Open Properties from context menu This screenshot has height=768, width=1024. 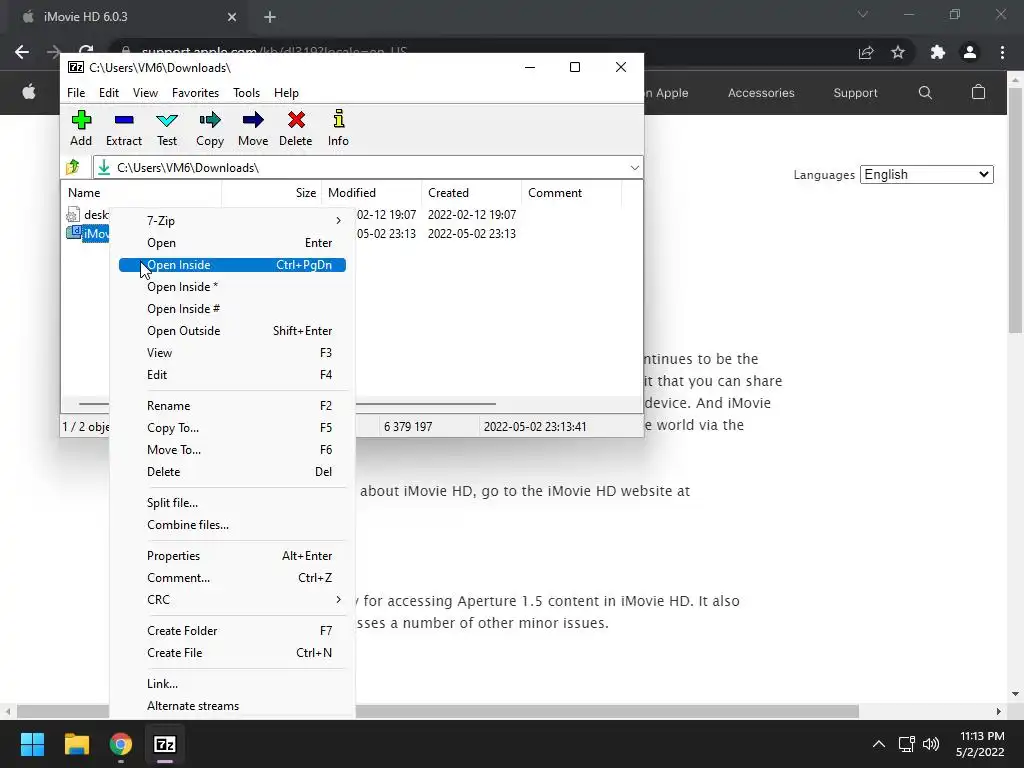(232, 556)
